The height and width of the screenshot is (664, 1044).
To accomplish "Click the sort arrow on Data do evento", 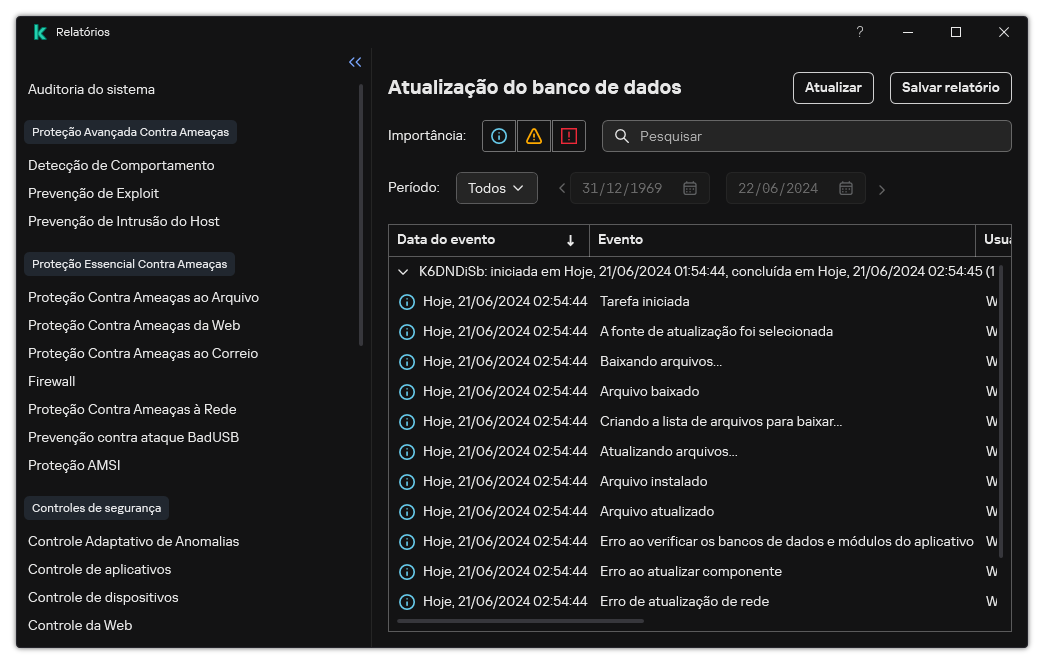I will tap(570, 240).
